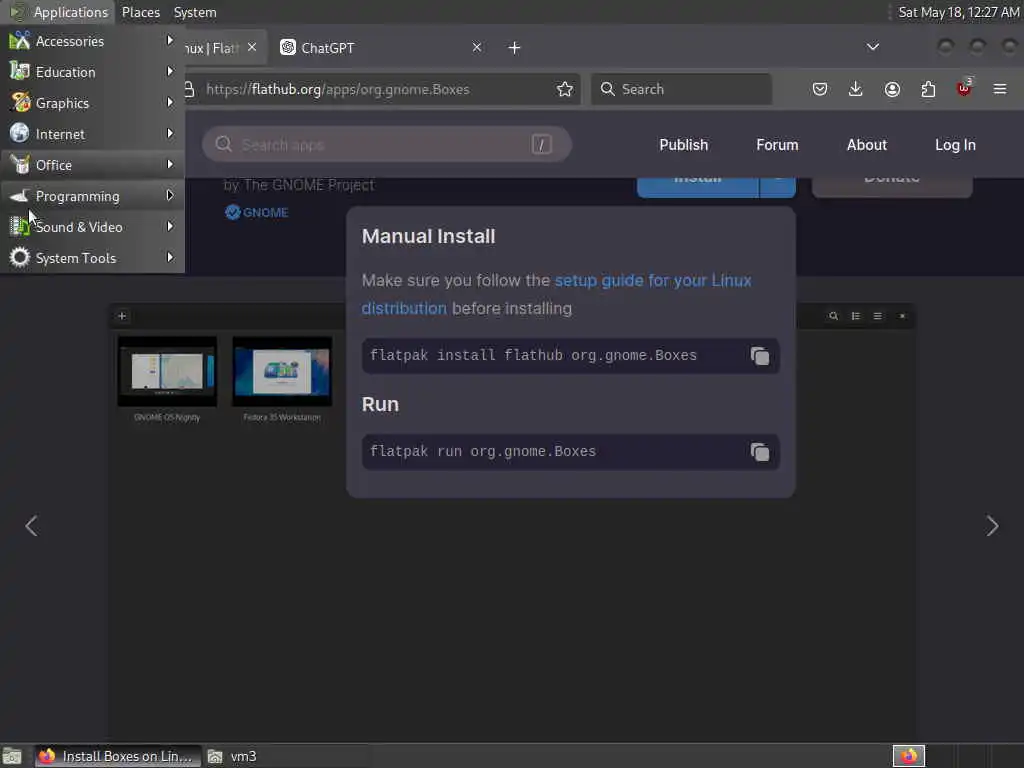Image resolution: width=1024 pixels, height=768 pixels.
Task: Click the uBlock Origin extension icon
Action: point(964,88)
